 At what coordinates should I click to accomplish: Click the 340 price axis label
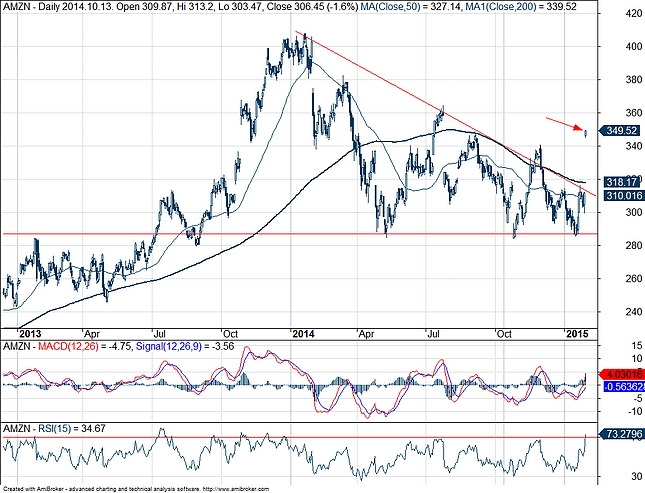coord(633,146)
